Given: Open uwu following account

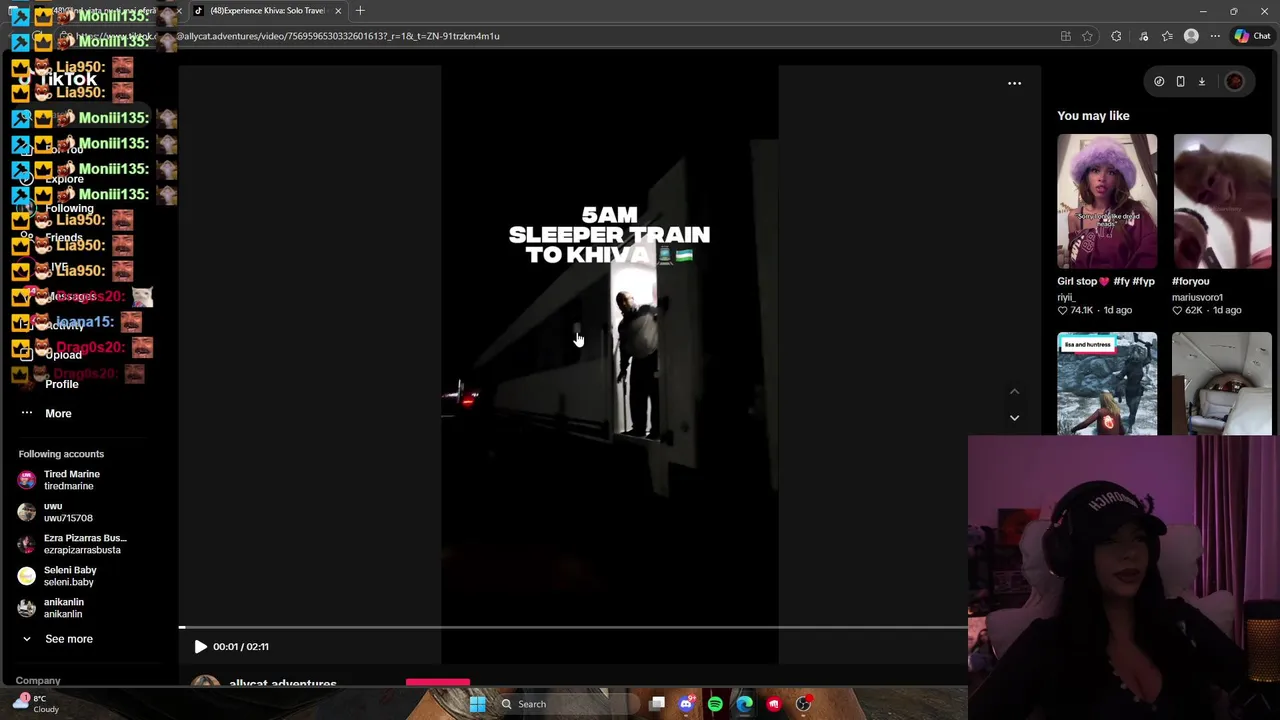Looking at the screenshot, I should coord(67,512).
